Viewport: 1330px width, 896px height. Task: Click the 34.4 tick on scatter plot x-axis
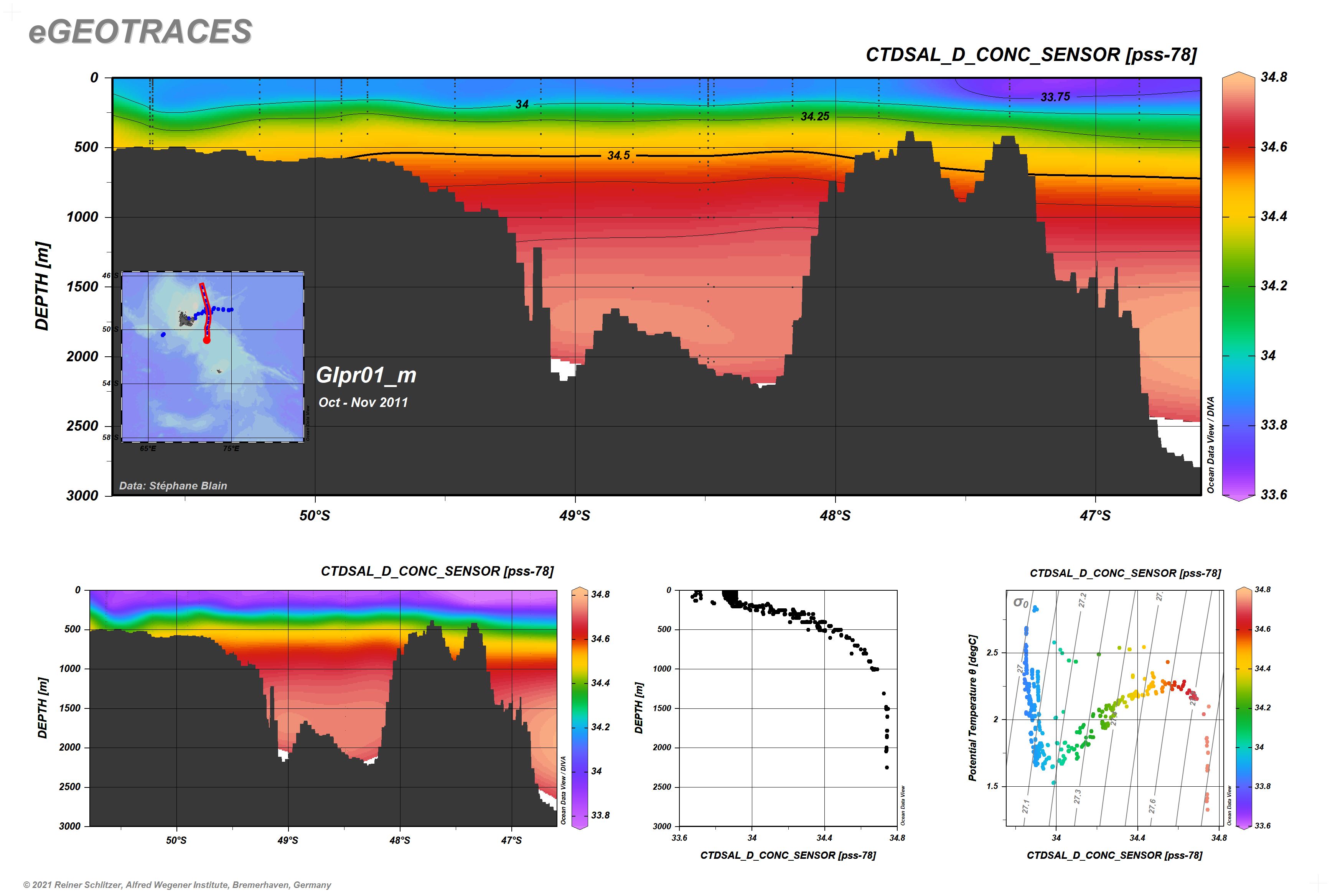[x=824, y=838]
